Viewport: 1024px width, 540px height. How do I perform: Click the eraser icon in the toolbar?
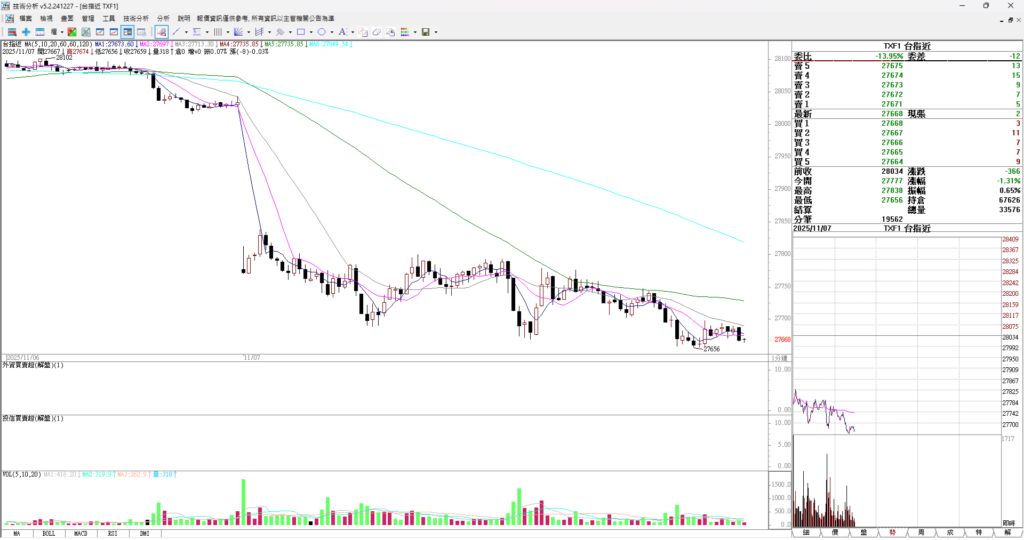[376, 32]
